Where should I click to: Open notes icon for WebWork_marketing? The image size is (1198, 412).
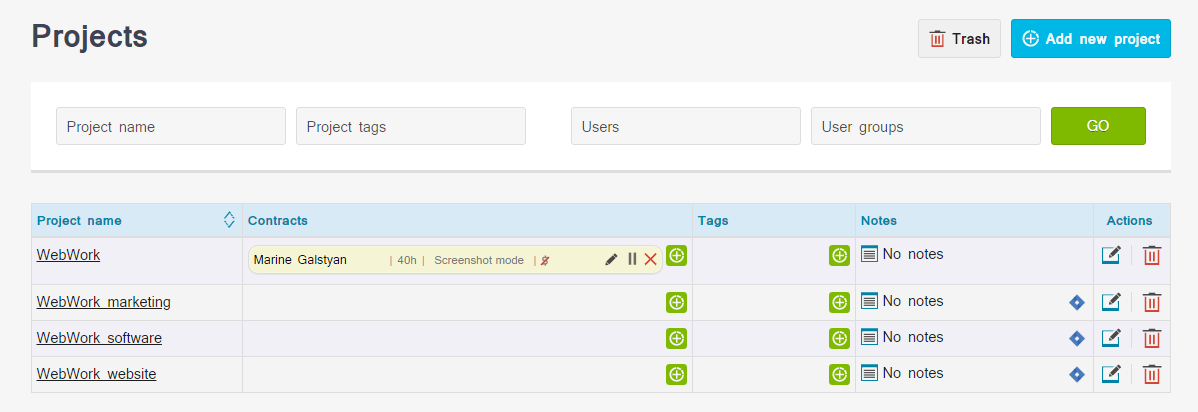(x=869, y=301)
